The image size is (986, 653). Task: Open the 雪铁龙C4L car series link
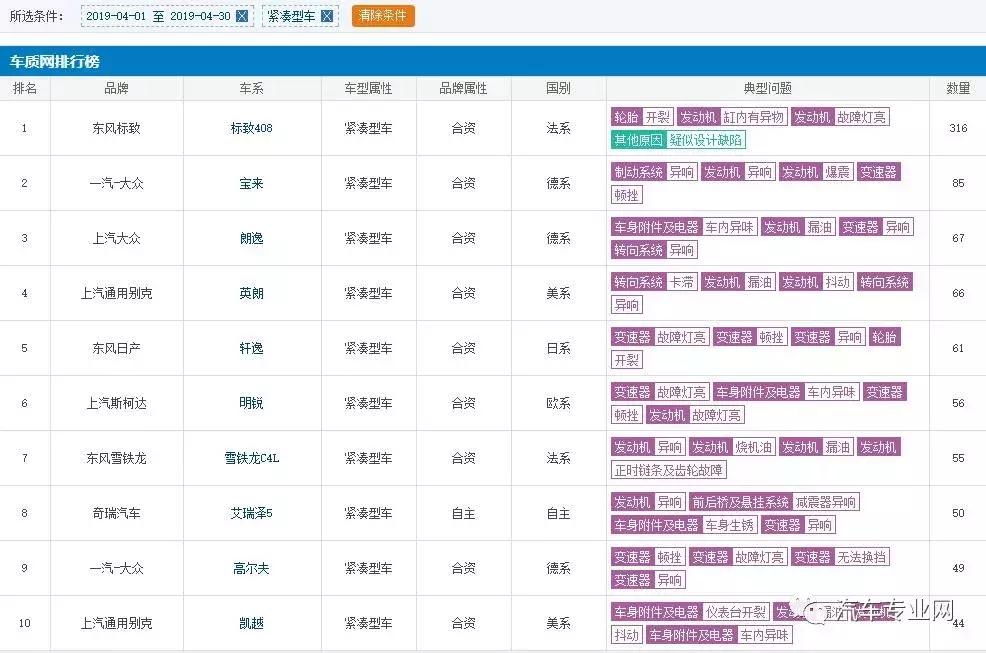[x=252, y=458]
